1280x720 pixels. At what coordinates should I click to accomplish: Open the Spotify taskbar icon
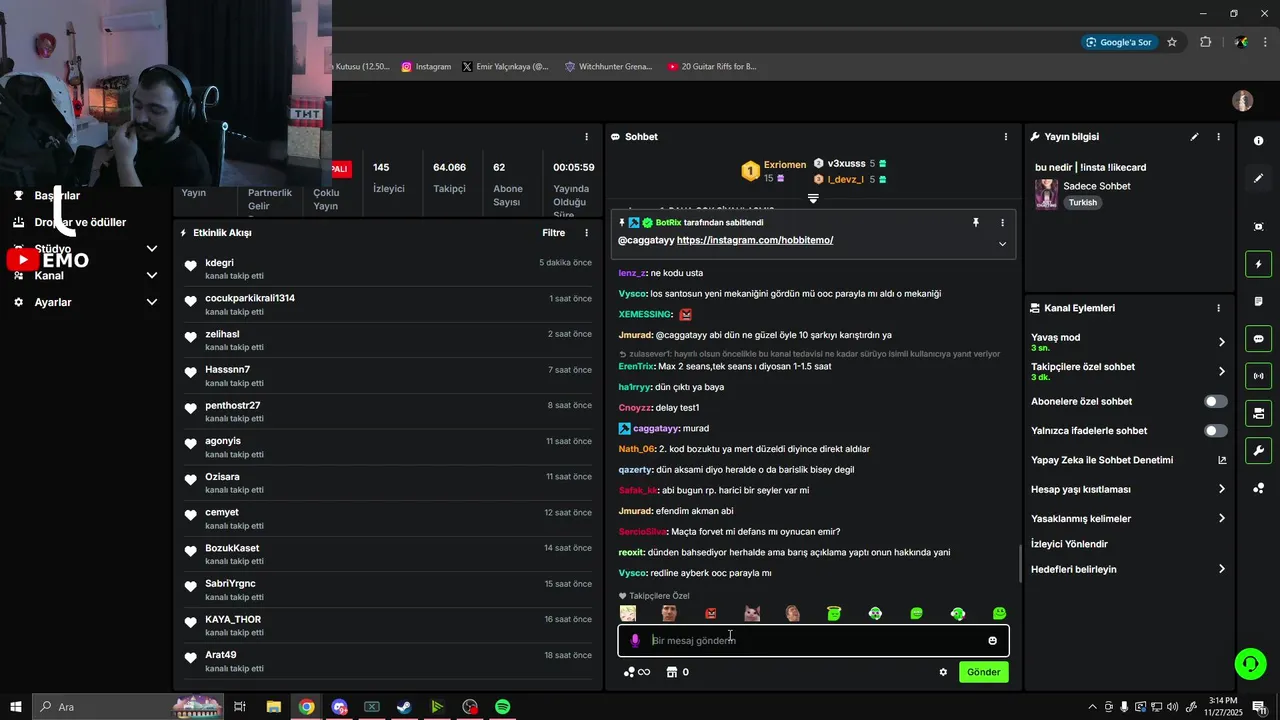(x=503, y=707)
